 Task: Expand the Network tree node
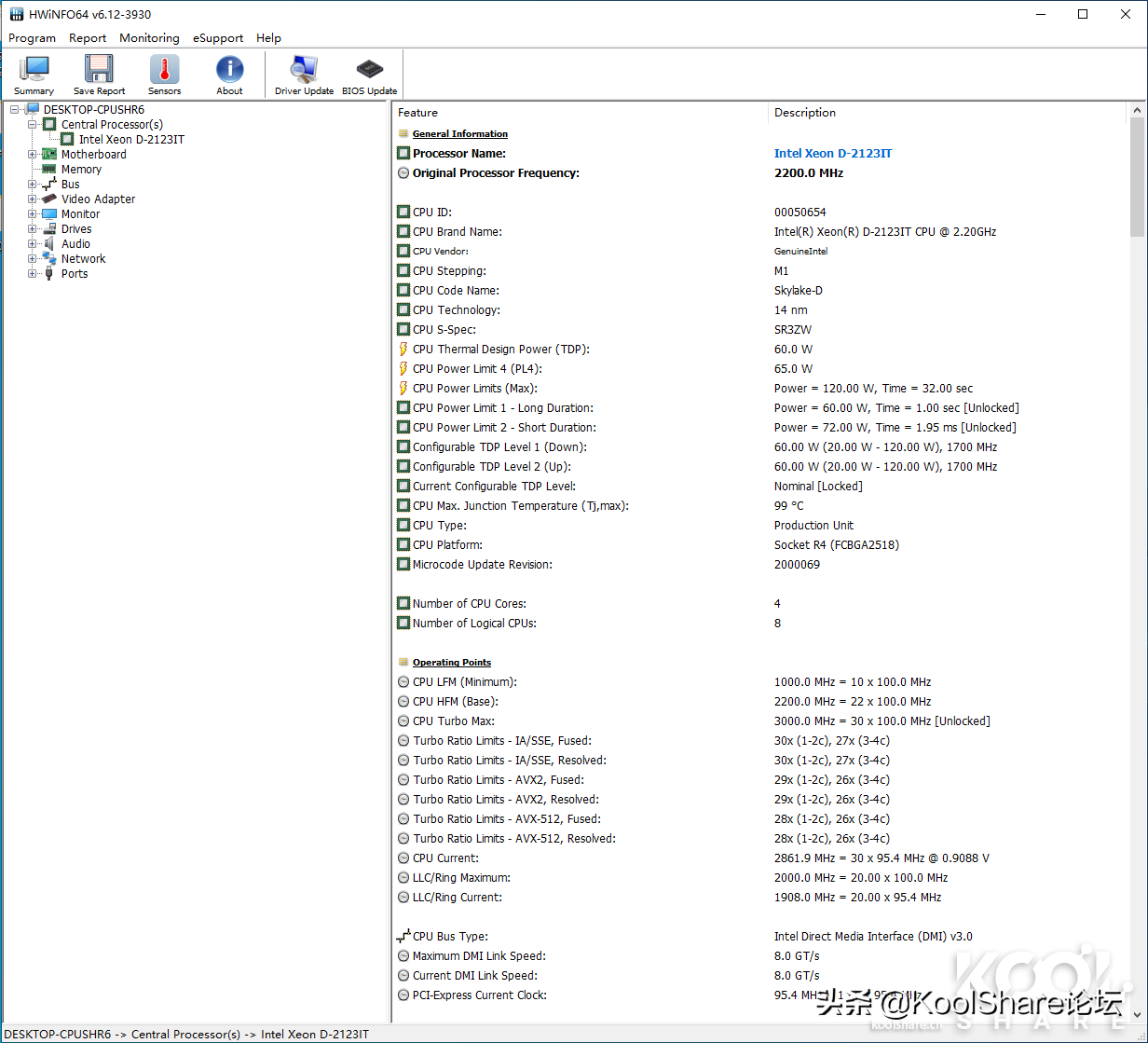[33, 259]
